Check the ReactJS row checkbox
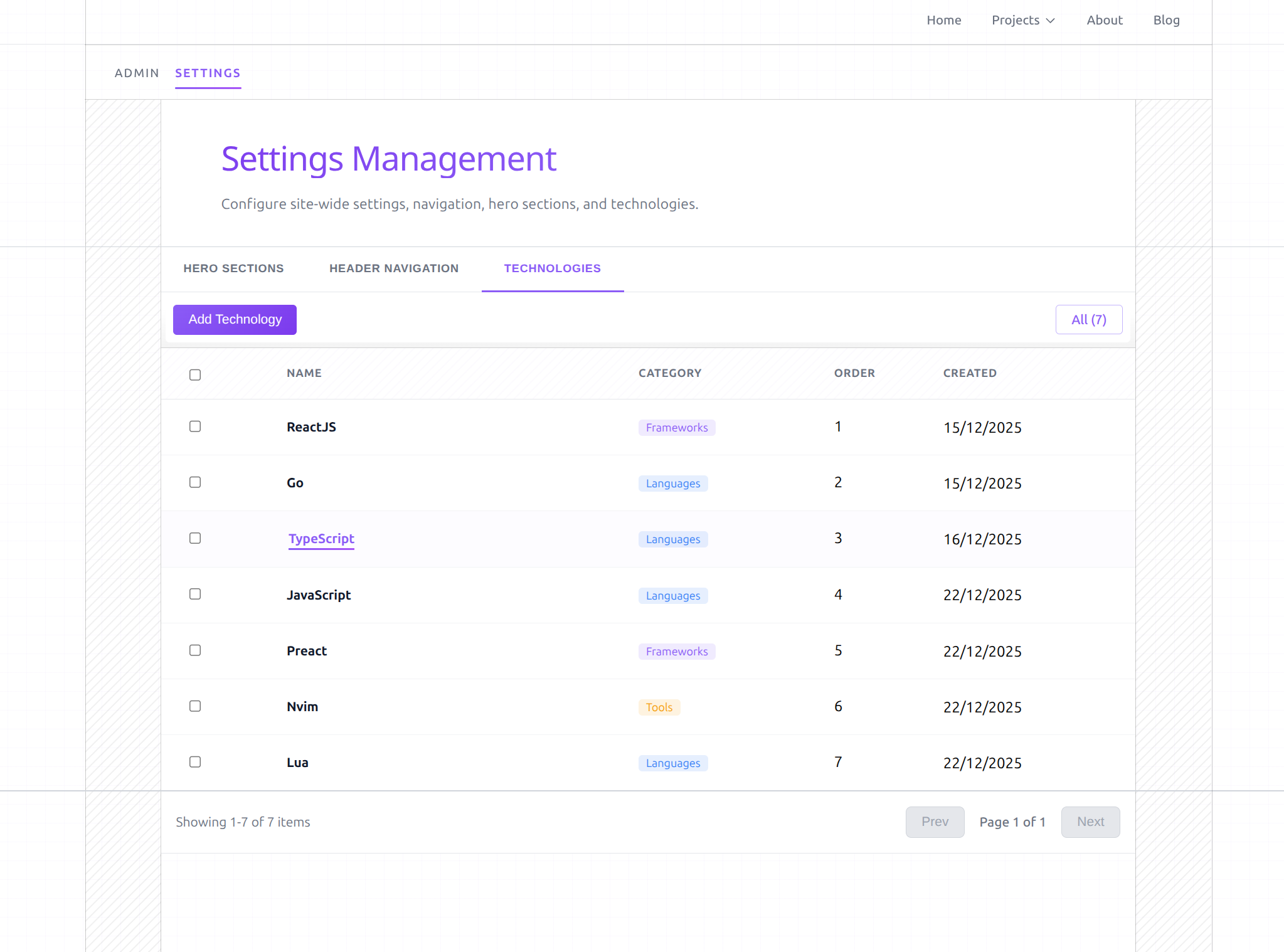 tap(194, 426)
